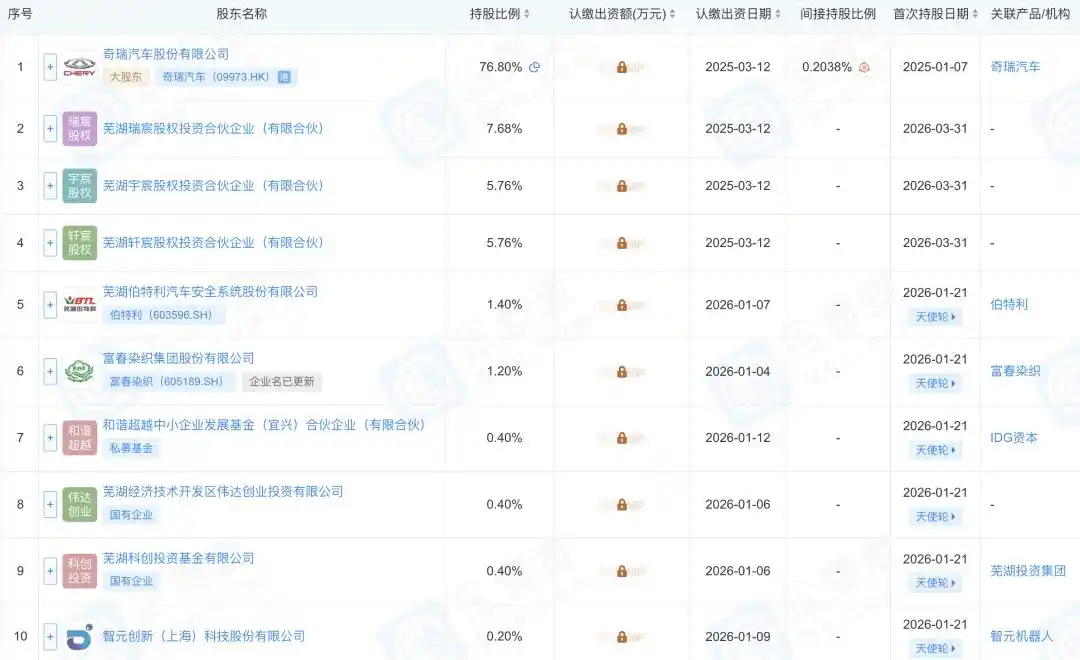1080x660 pixels.
Task: Click the 大股东 tag
Action: point(126,77)
